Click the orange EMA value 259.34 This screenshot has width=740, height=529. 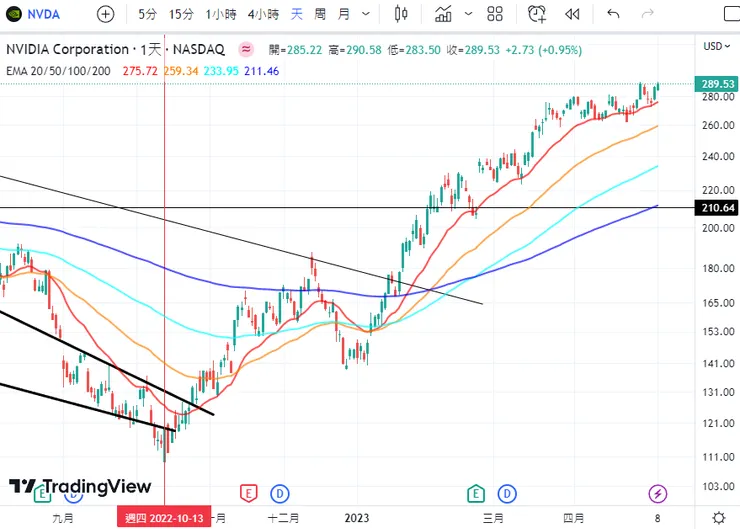click(181, 71)
